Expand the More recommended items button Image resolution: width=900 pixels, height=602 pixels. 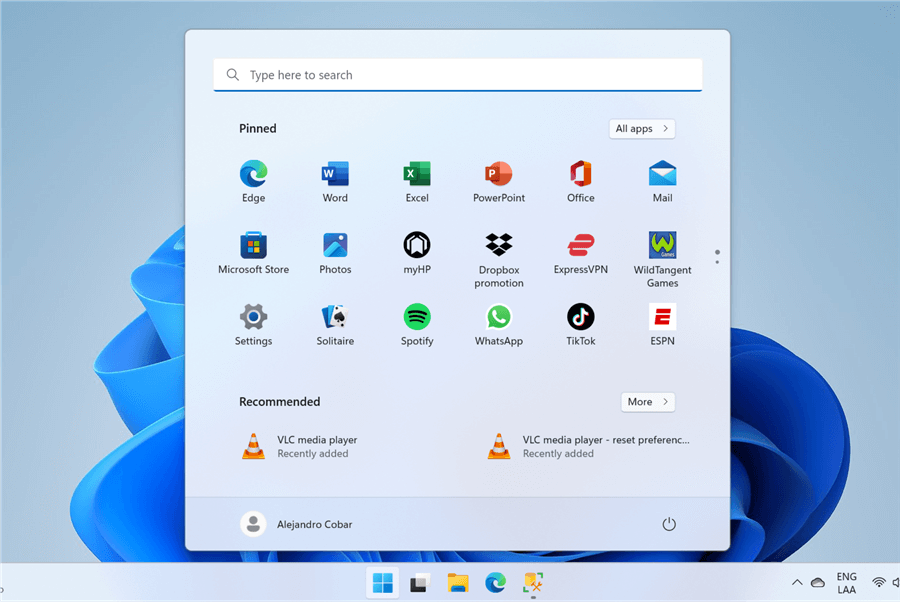(x=647, y=402)
